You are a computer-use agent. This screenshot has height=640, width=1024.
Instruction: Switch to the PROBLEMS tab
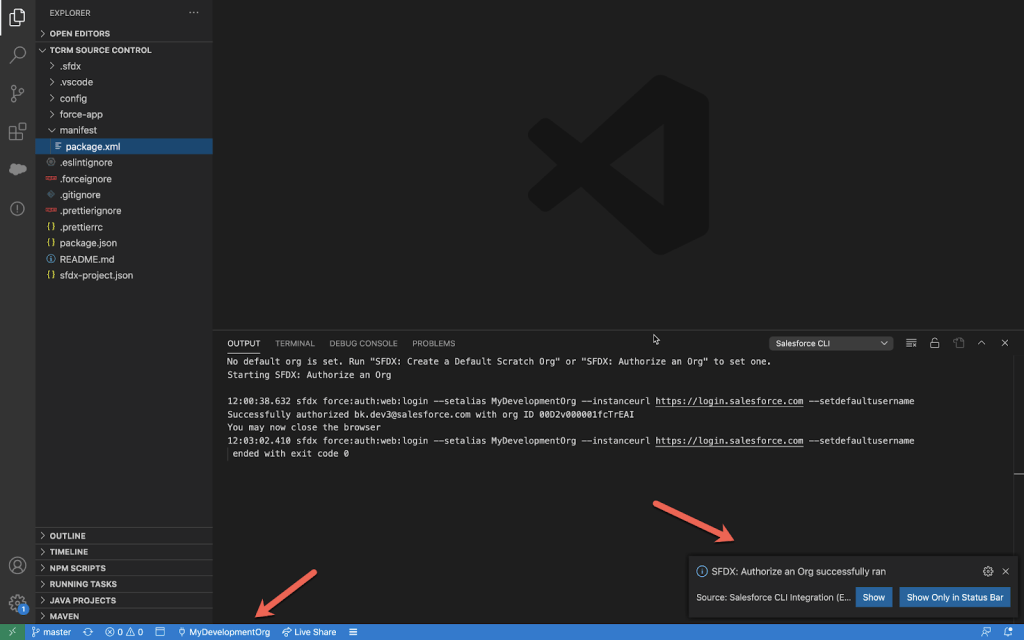click(x=433, y=343)
